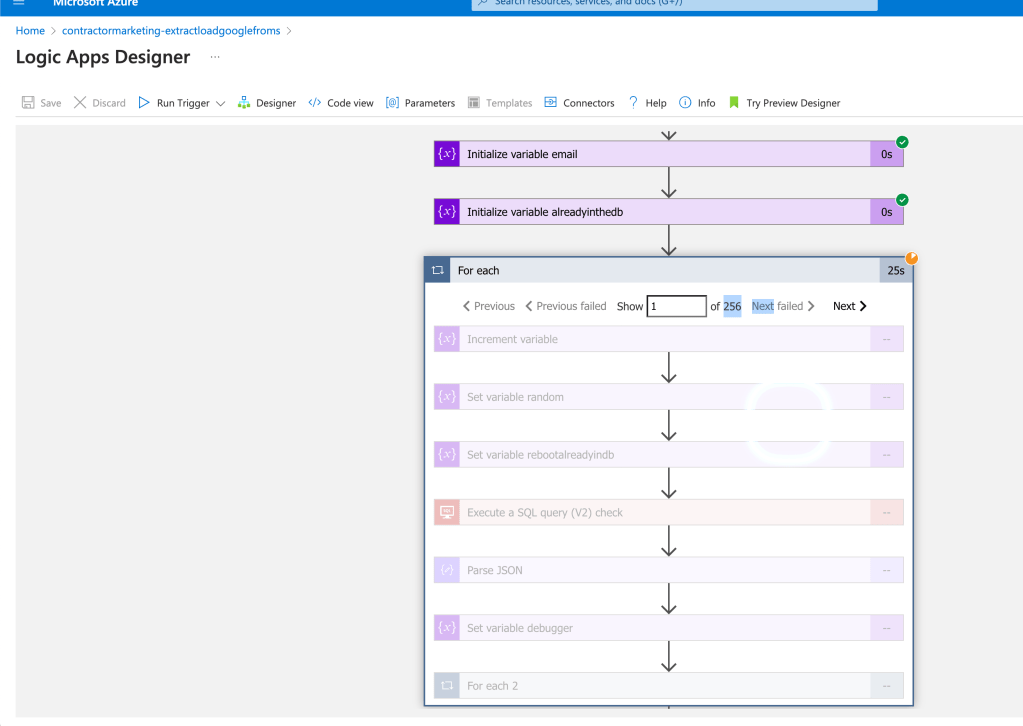Click the SQL query check connector icon
Screen dimensions: 1023x726
pos(447,512)
